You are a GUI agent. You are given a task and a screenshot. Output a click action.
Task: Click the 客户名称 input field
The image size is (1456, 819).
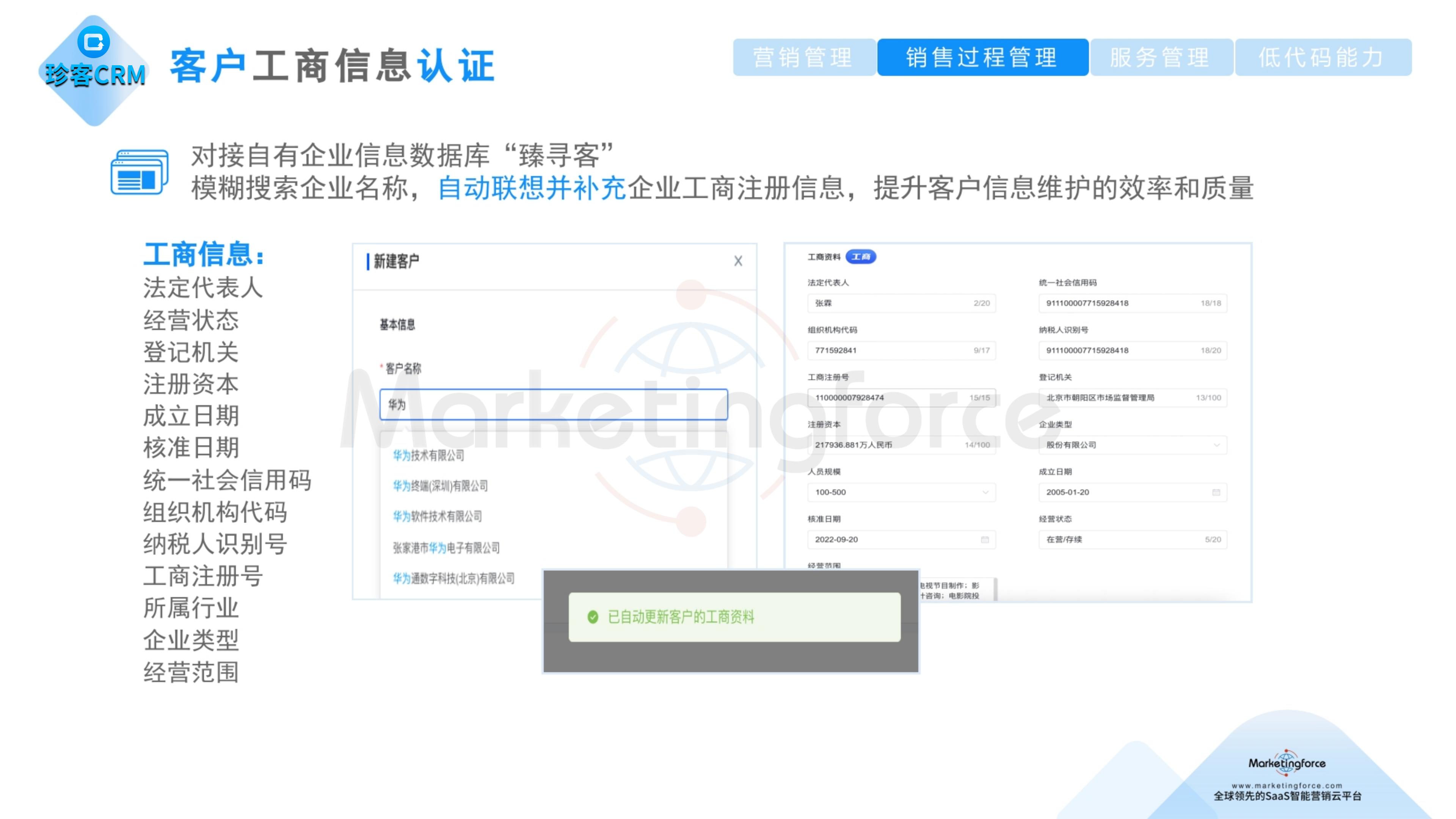pyautogui.click(x=553, y=404)
